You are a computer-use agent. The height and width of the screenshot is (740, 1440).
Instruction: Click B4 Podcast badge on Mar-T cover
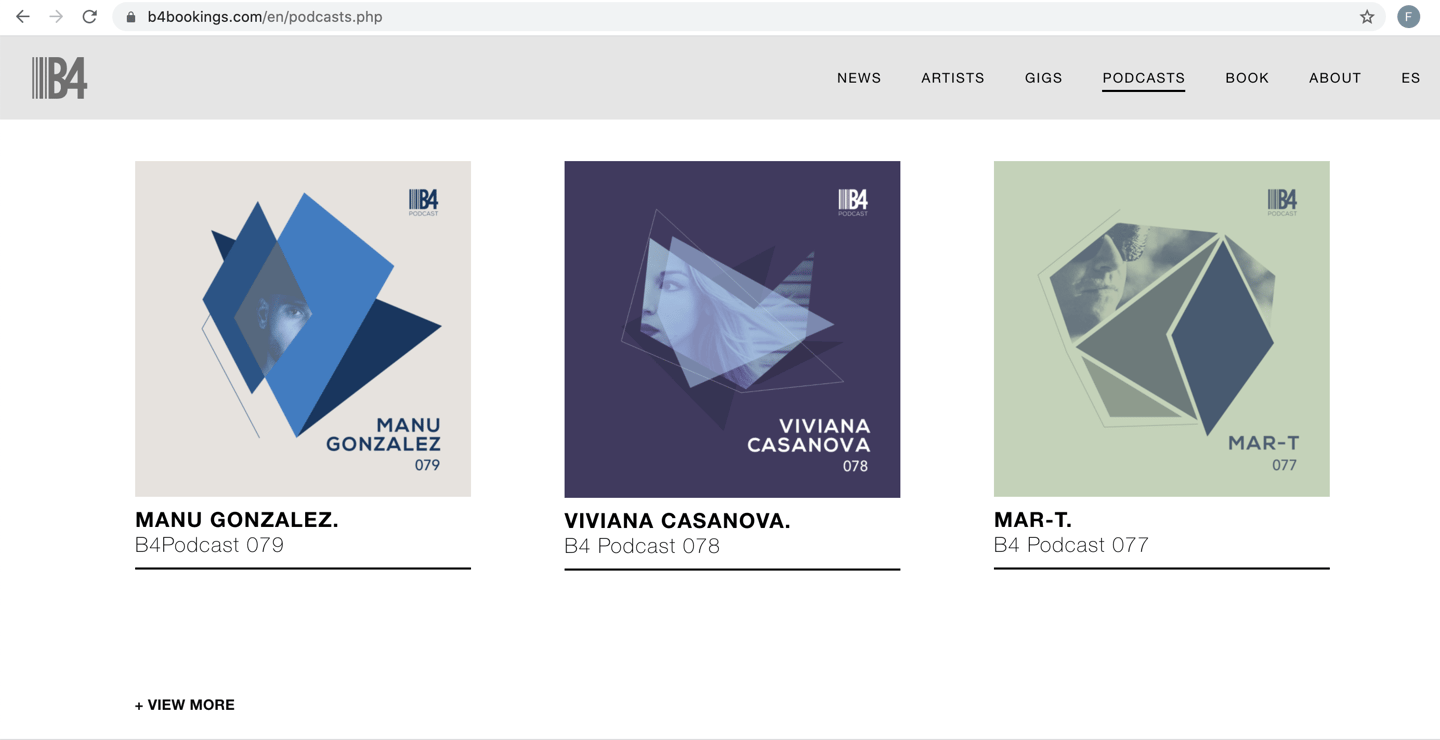[x=1282, y=201]
